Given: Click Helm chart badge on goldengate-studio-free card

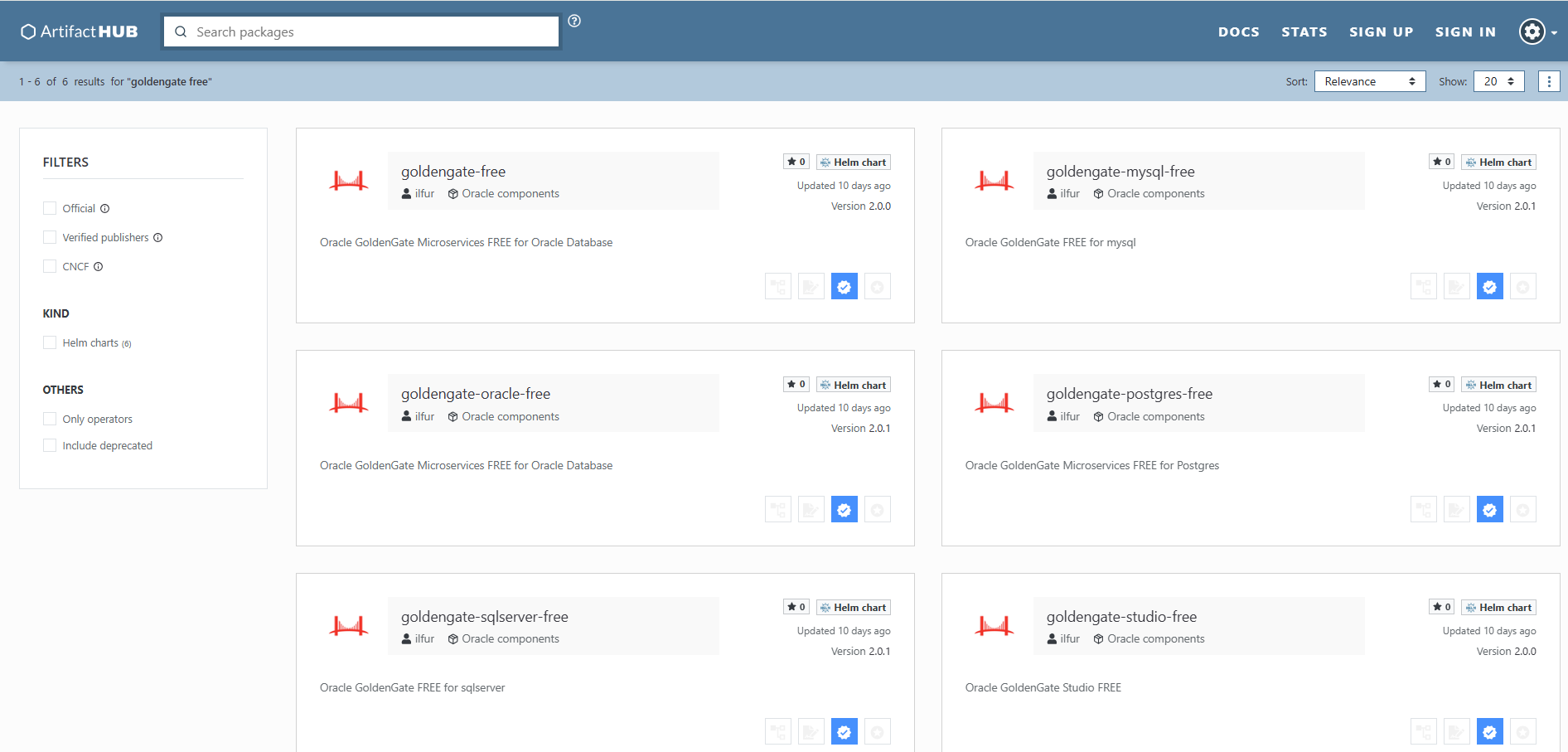Looking at the screenshot, I should (x=1499, y=608).
